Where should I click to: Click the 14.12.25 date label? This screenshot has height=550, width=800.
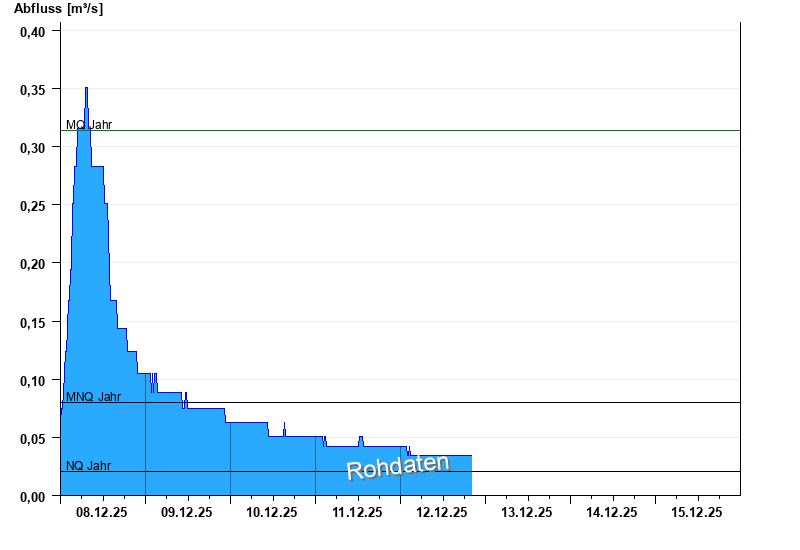(x=612, y=512)
